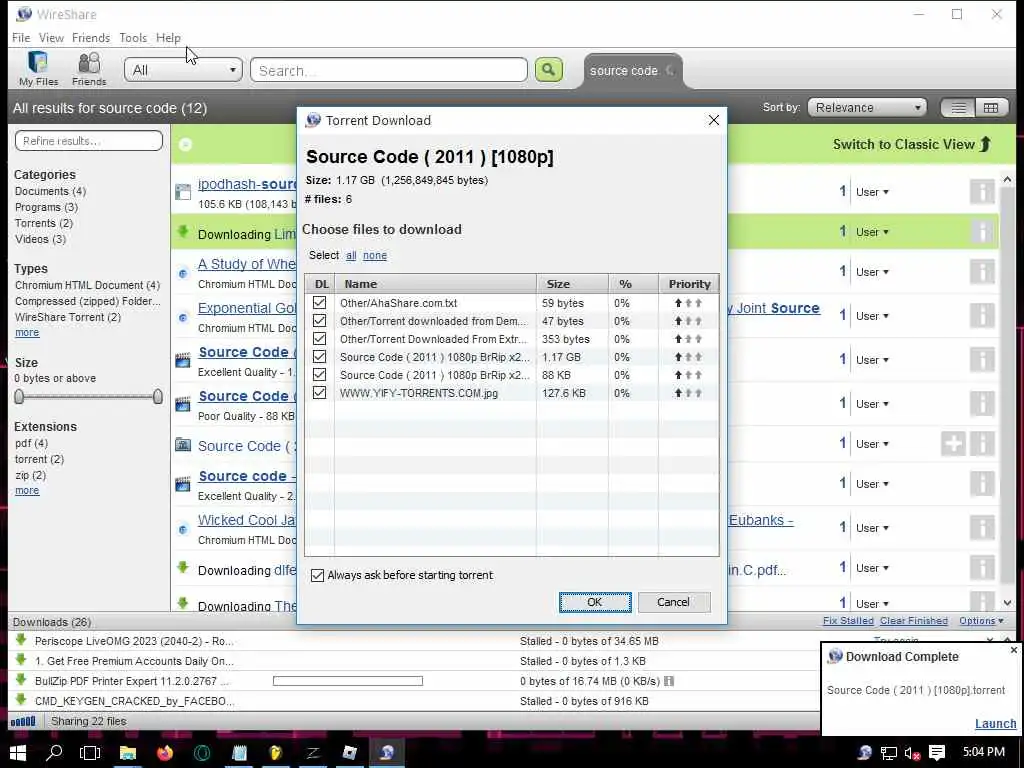Click green arrow of Periscope LiveOMG download
The width and height of the screenshot is (1024, 768).
tap(21, 640)
